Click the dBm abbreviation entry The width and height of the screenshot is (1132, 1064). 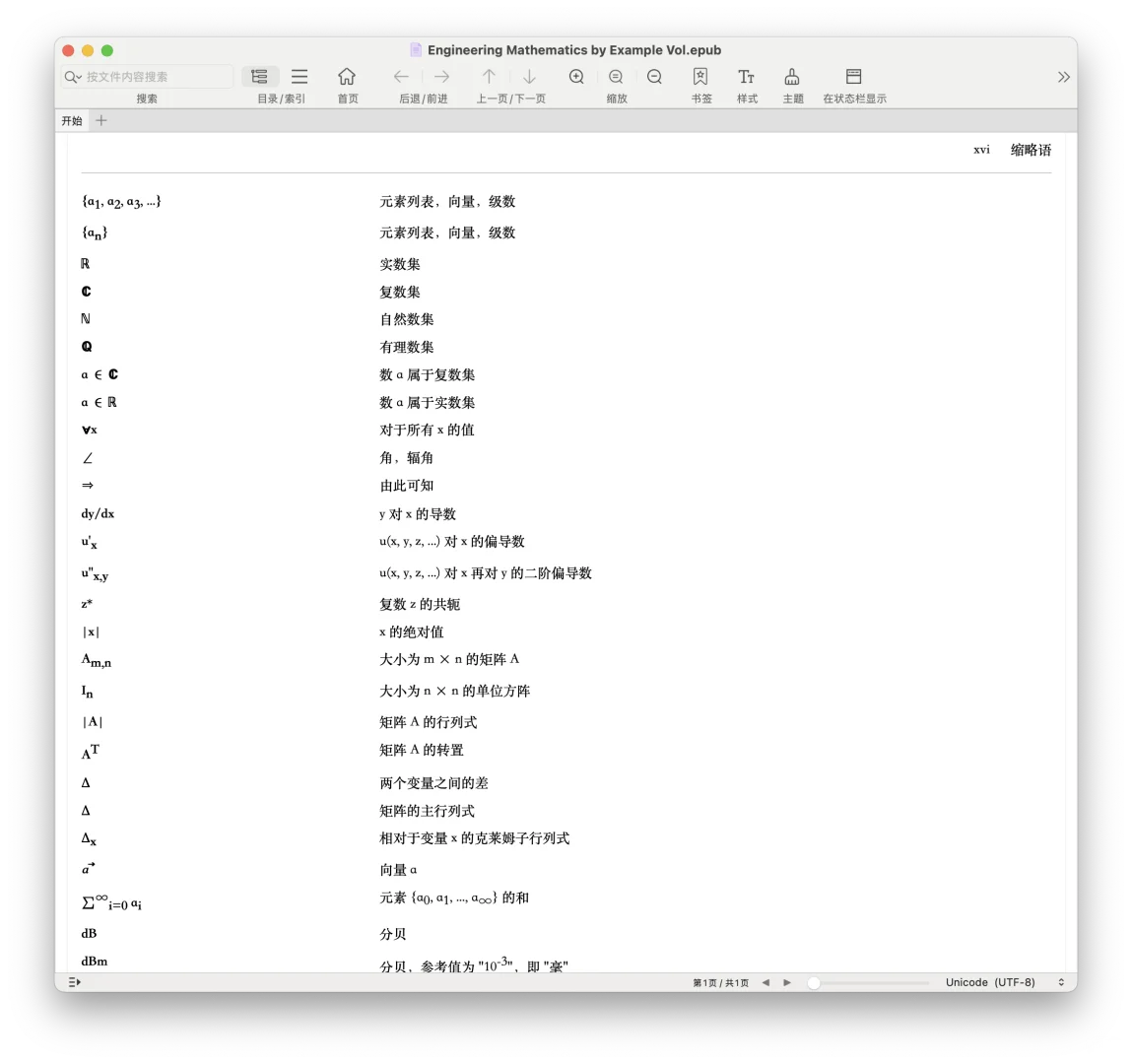(94, 962)
